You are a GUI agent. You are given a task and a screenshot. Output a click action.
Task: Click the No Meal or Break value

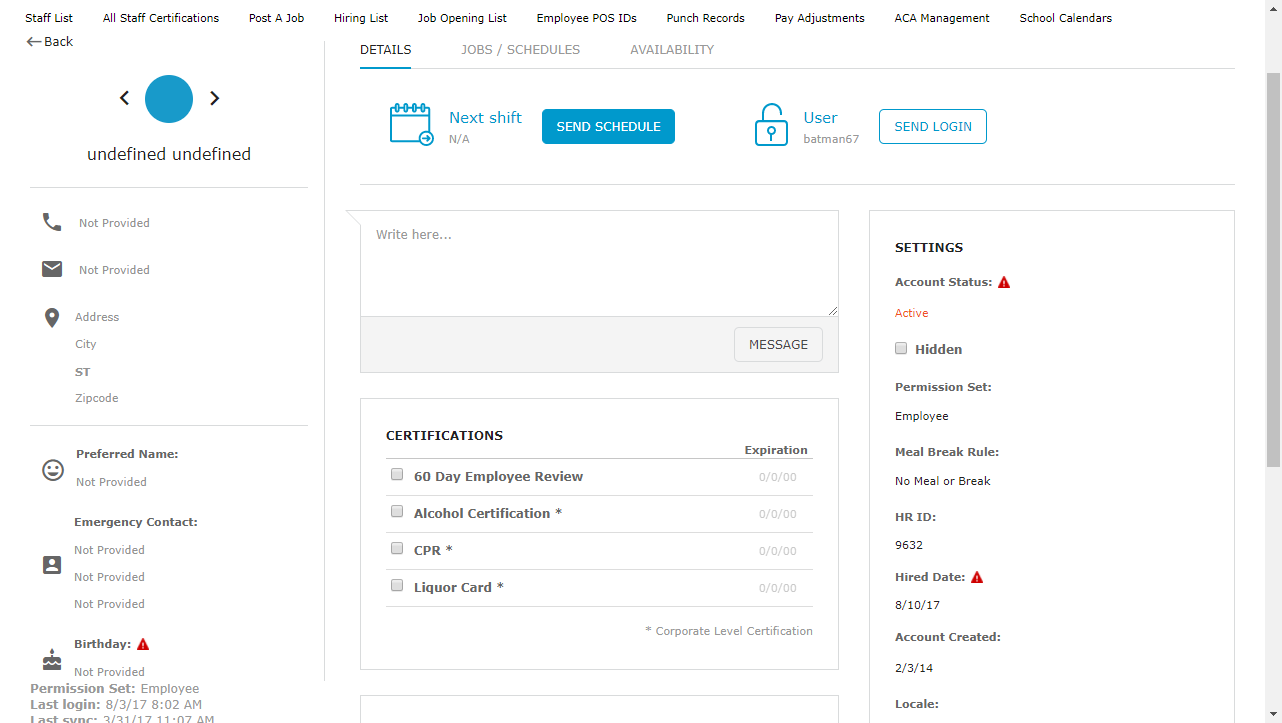click(x=942, y=481)
